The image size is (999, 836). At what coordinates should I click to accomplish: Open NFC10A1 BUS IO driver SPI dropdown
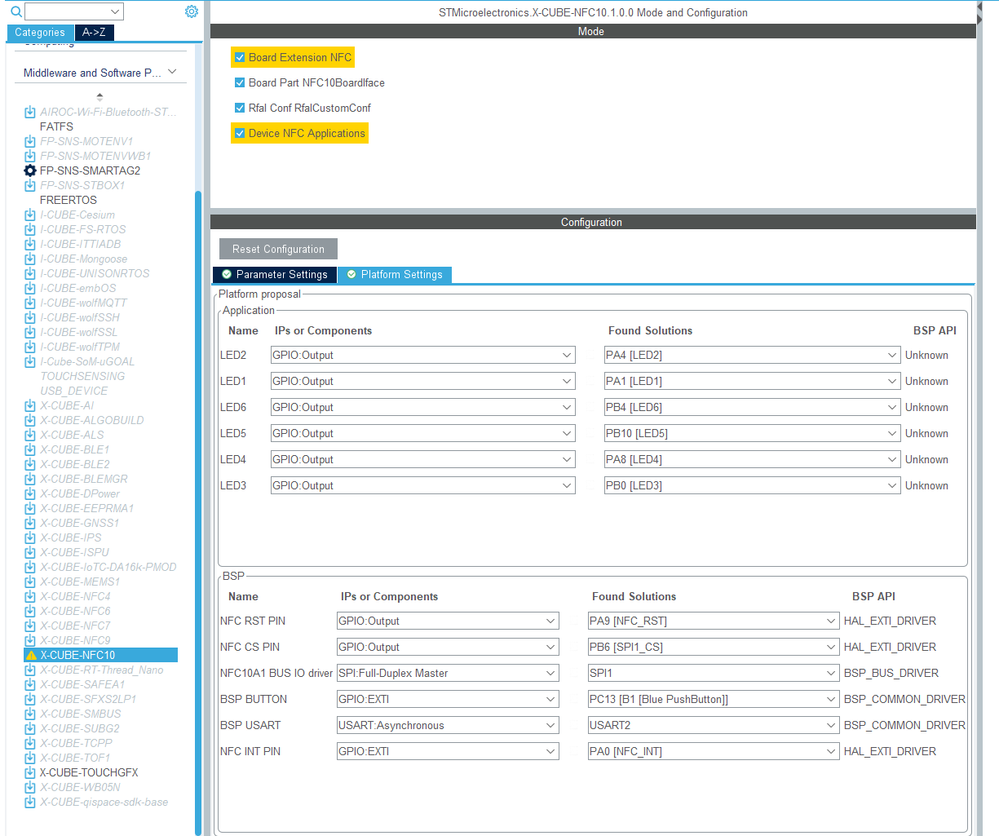[448, 673]
